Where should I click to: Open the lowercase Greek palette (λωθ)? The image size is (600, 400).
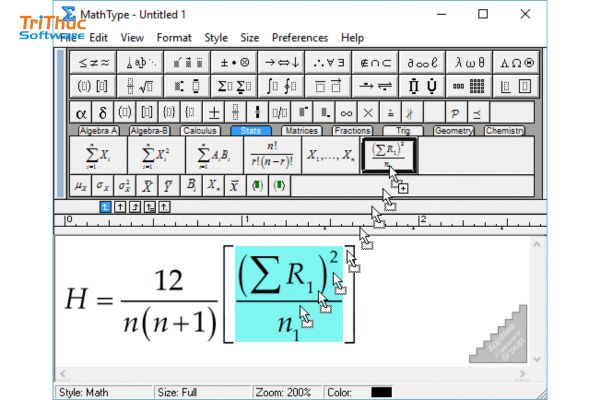click(469, 62)
